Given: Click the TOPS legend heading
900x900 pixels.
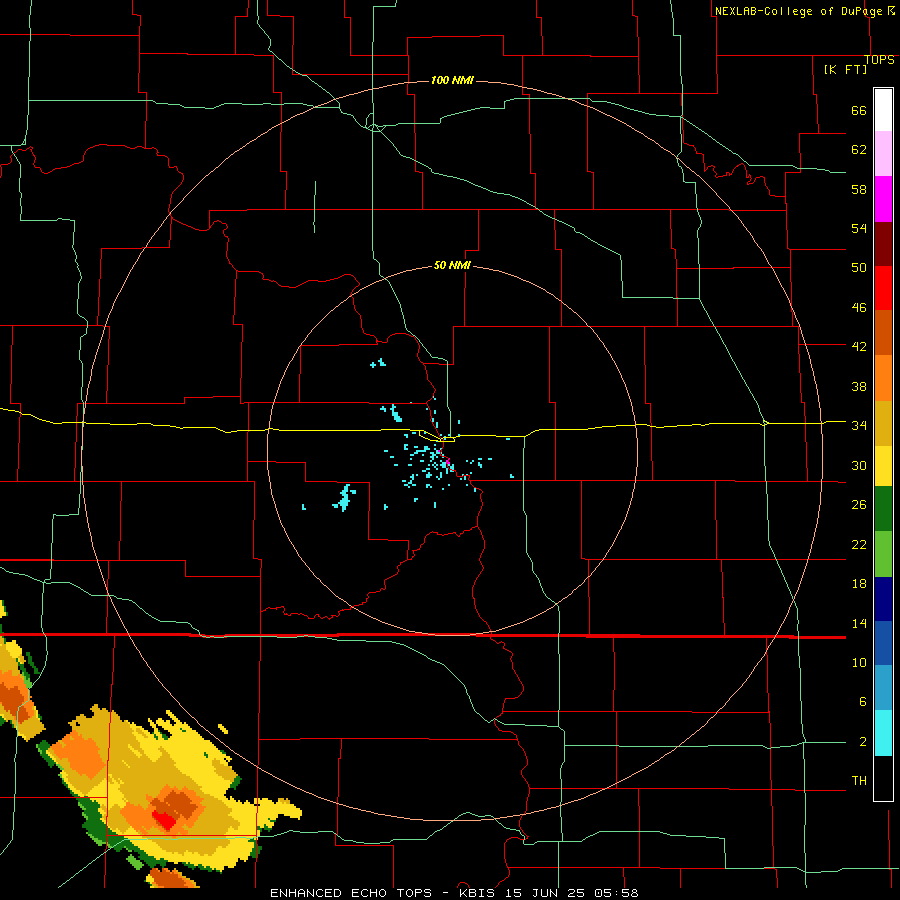Looking at the screenshot, I should click(879, 59).
